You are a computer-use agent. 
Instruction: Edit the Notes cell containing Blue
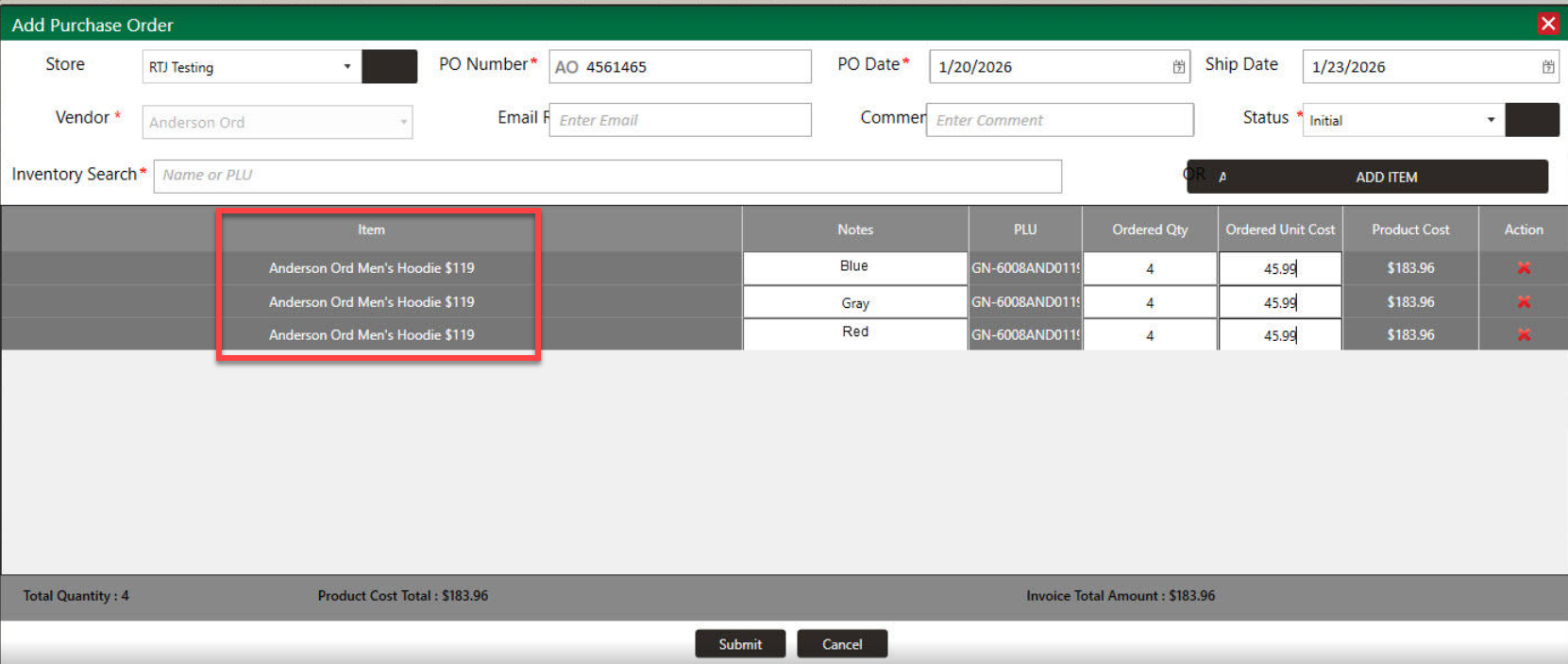[854, 267]
